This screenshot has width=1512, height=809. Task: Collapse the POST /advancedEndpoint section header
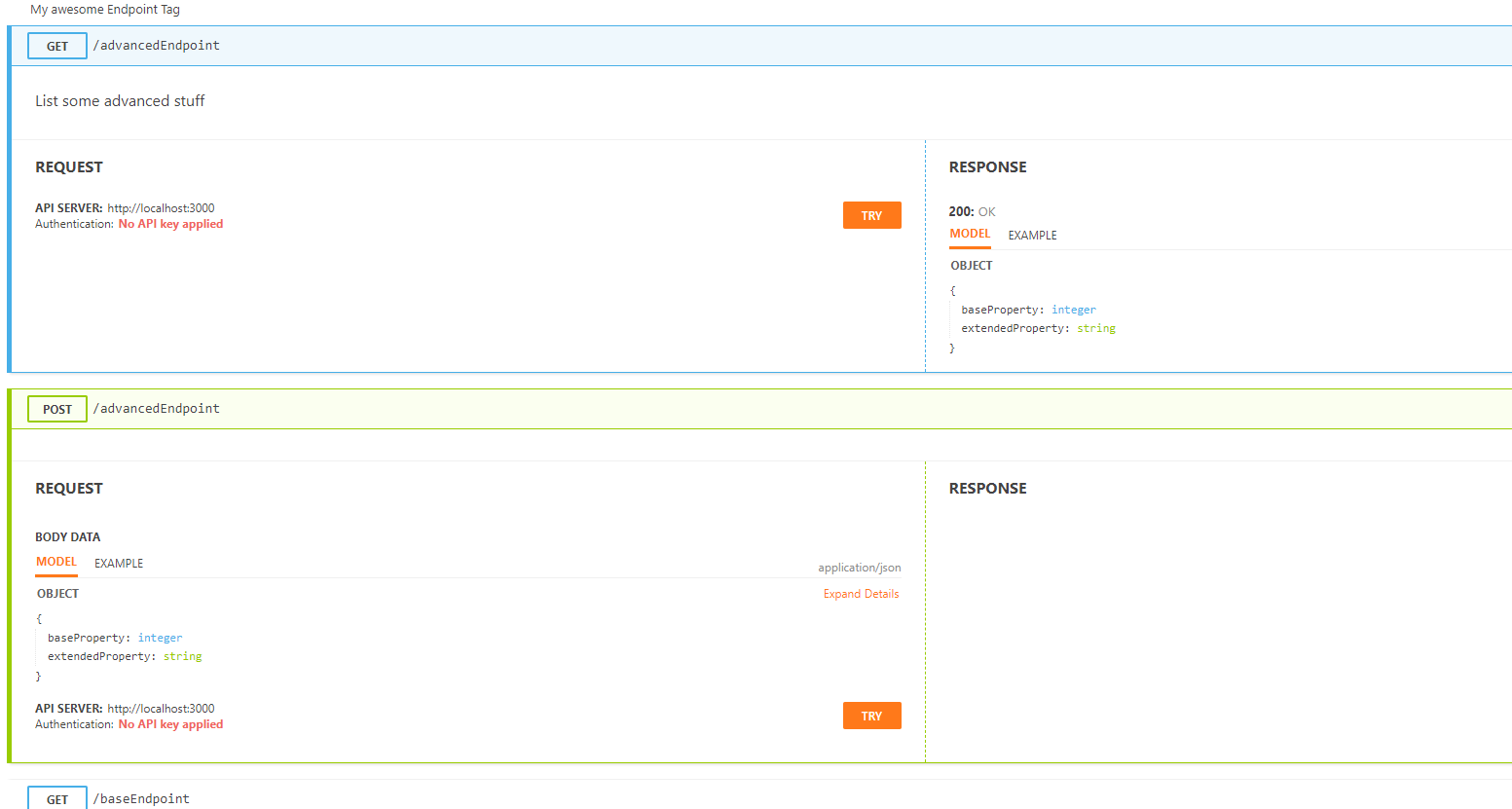point(682,409)
